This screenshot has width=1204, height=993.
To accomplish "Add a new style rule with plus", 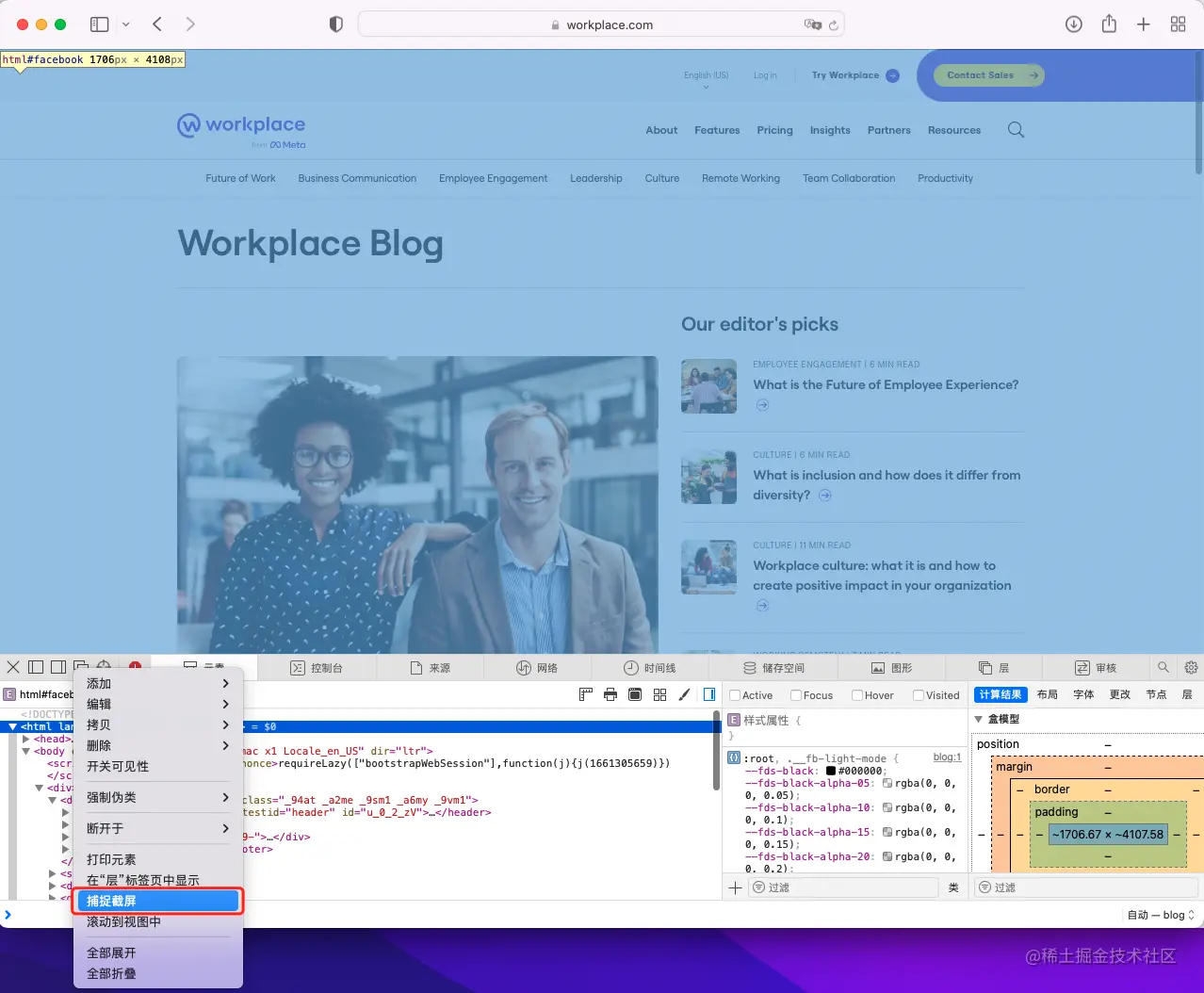I will point(736,887).
